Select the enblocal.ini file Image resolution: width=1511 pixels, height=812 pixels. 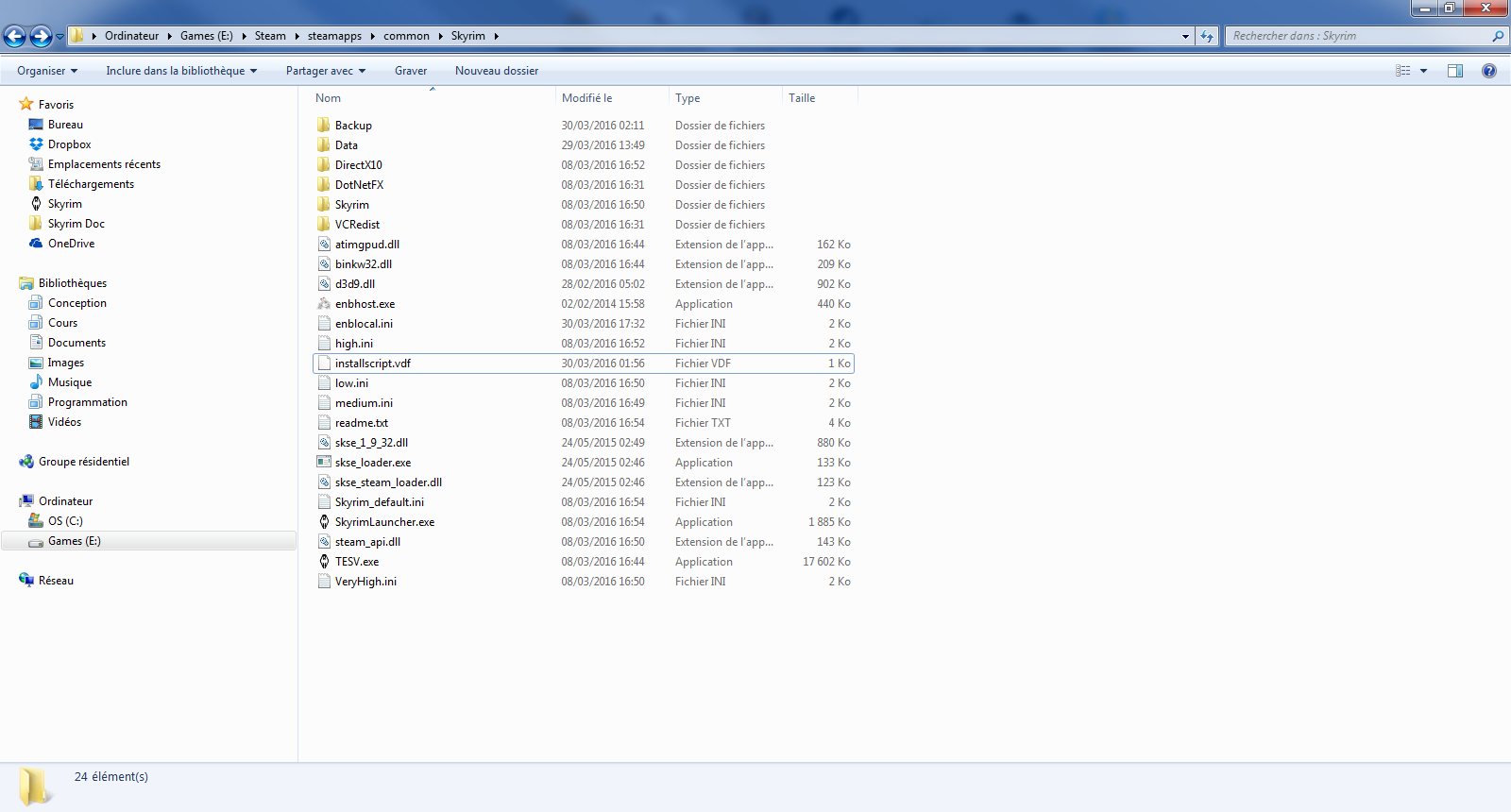pos(364,324)
